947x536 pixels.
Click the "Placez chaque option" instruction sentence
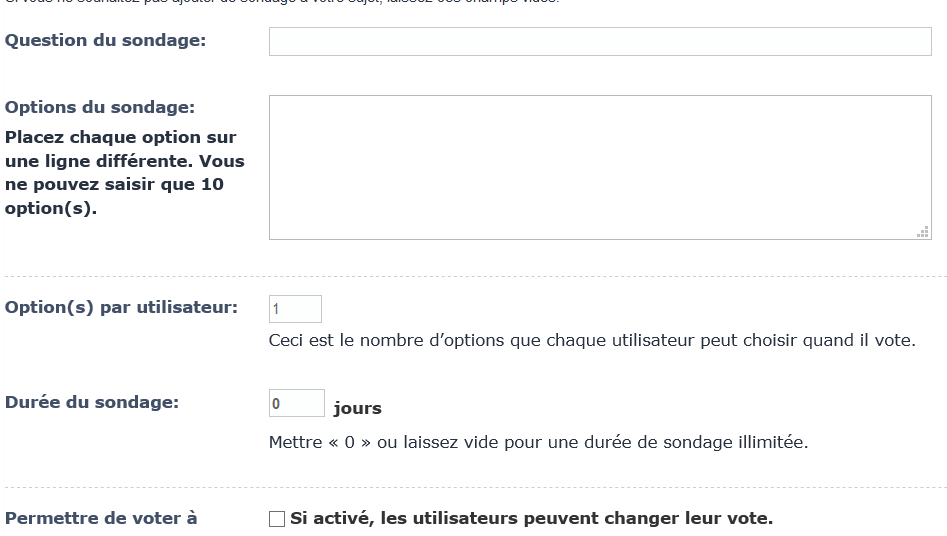[120, 138]
